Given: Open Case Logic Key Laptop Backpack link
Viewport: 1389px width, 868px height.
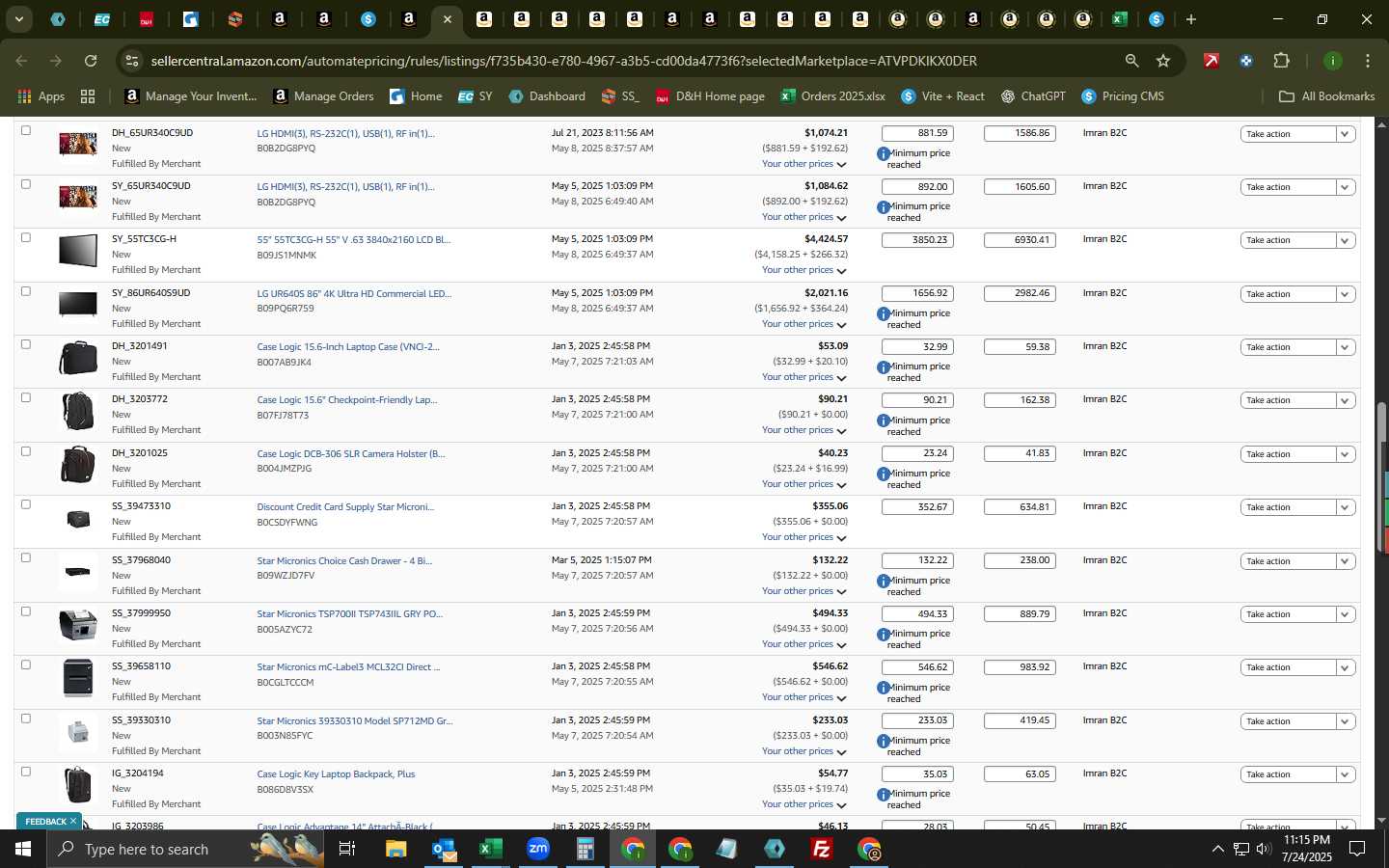Looking at the screenshot, I should 336,774.
